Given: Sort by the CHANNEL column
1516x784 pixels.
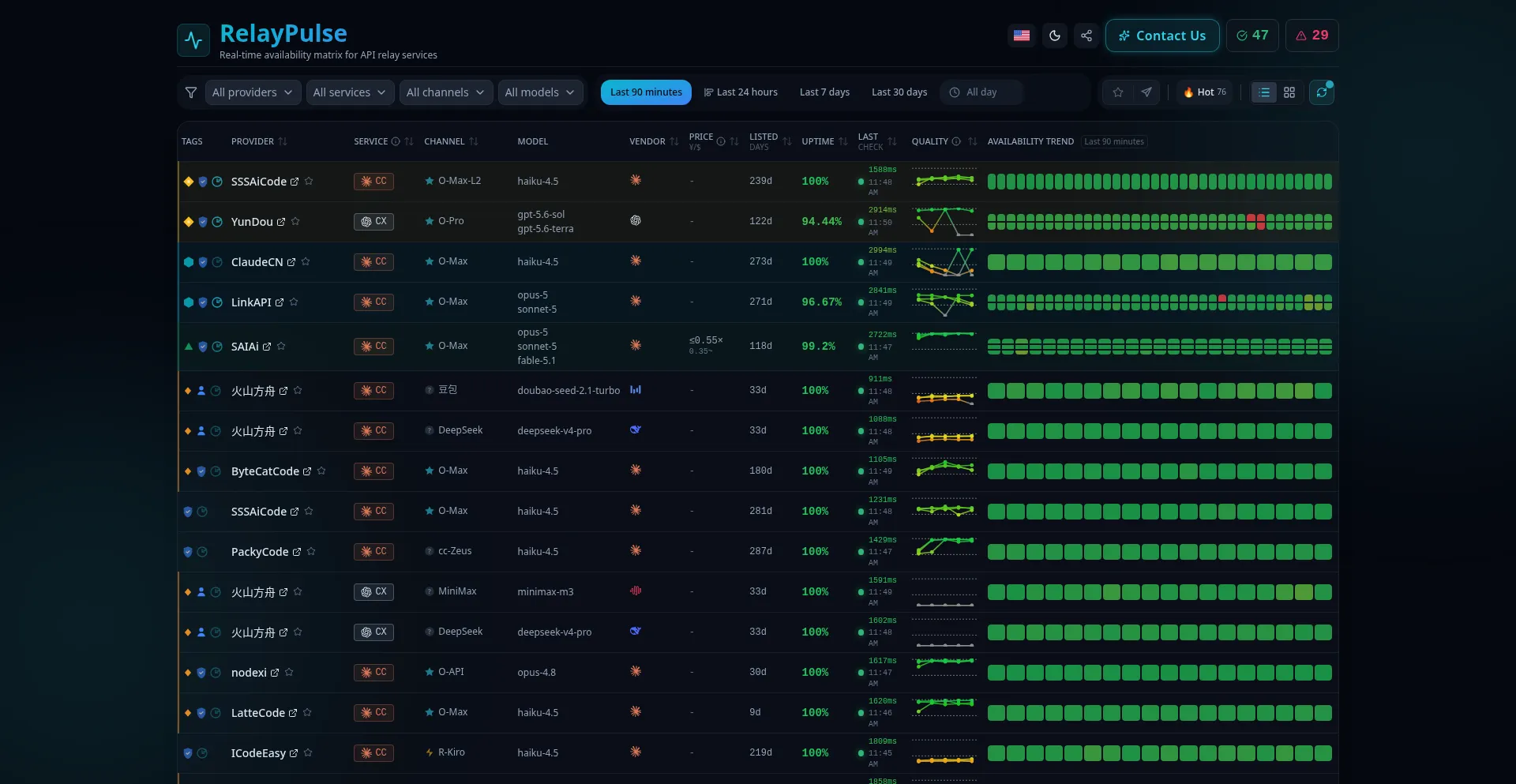Looking at the screenshot, I should coord(451,141).
